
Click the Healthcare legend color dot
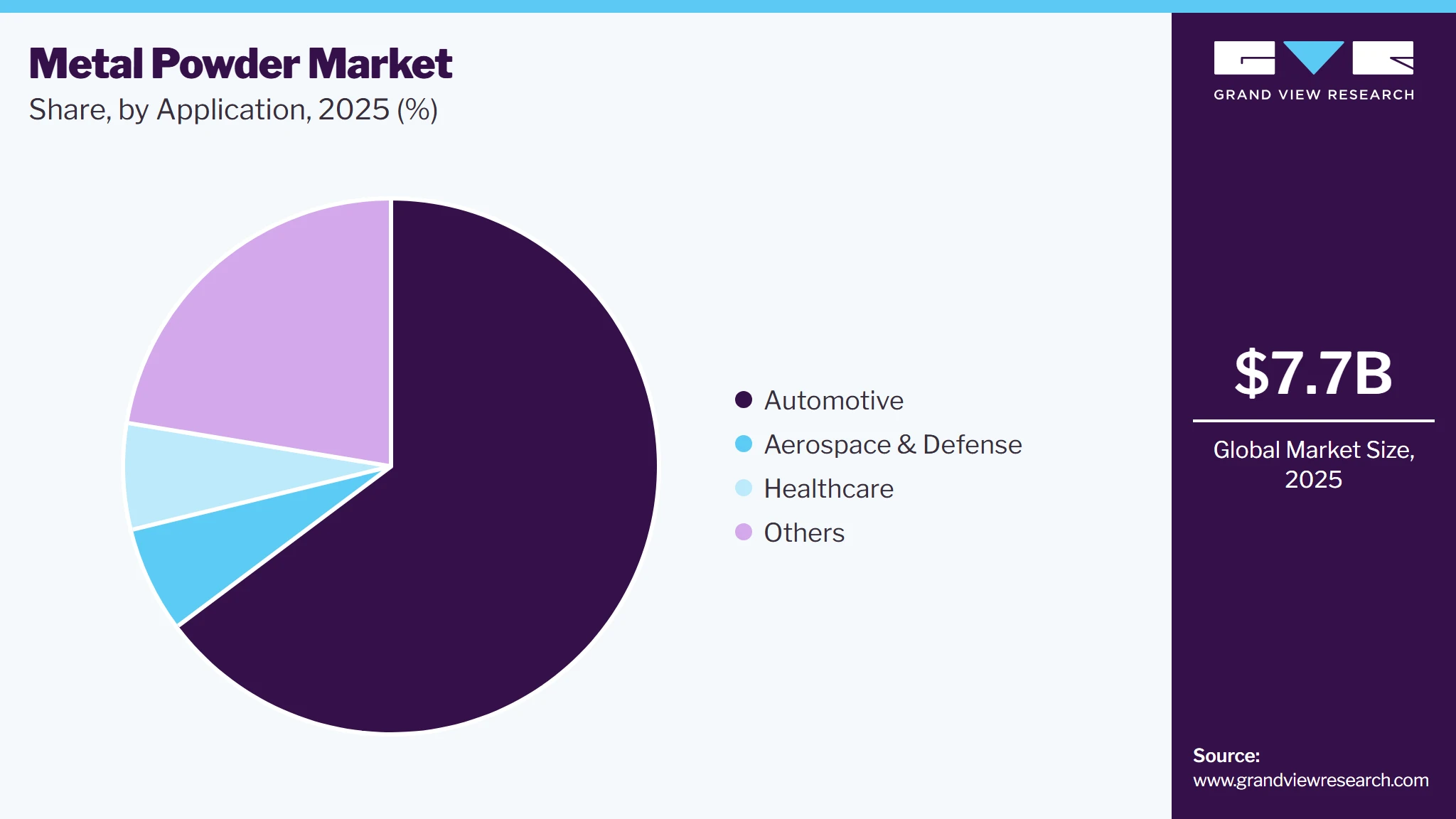pos(744,488)
